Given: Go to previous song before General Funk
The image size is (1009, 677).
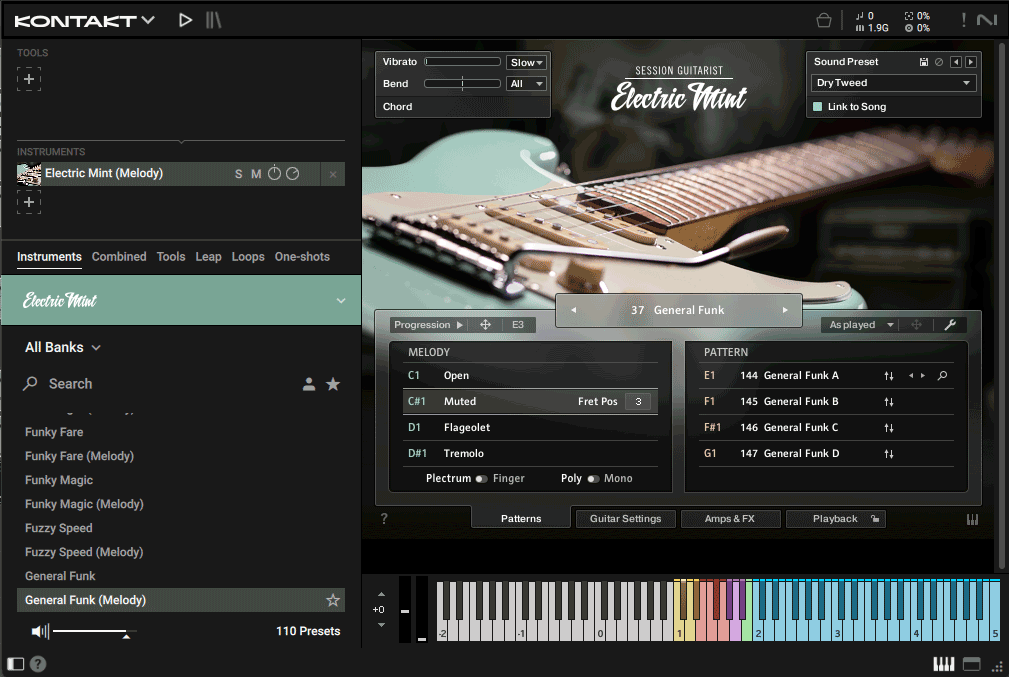Looking at the screenshot, I should coord(573,310).
